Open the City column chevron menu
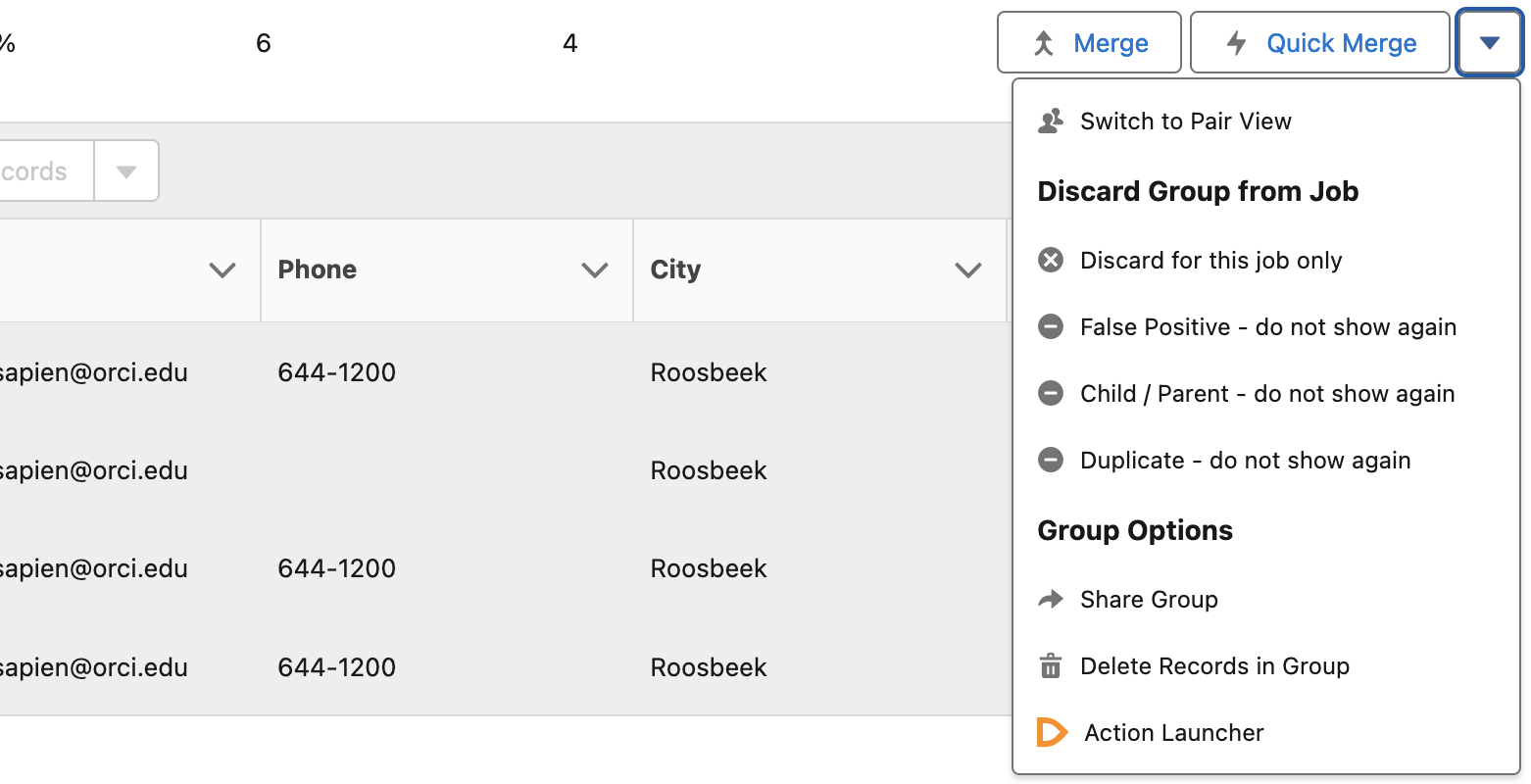 pos(968,270)
